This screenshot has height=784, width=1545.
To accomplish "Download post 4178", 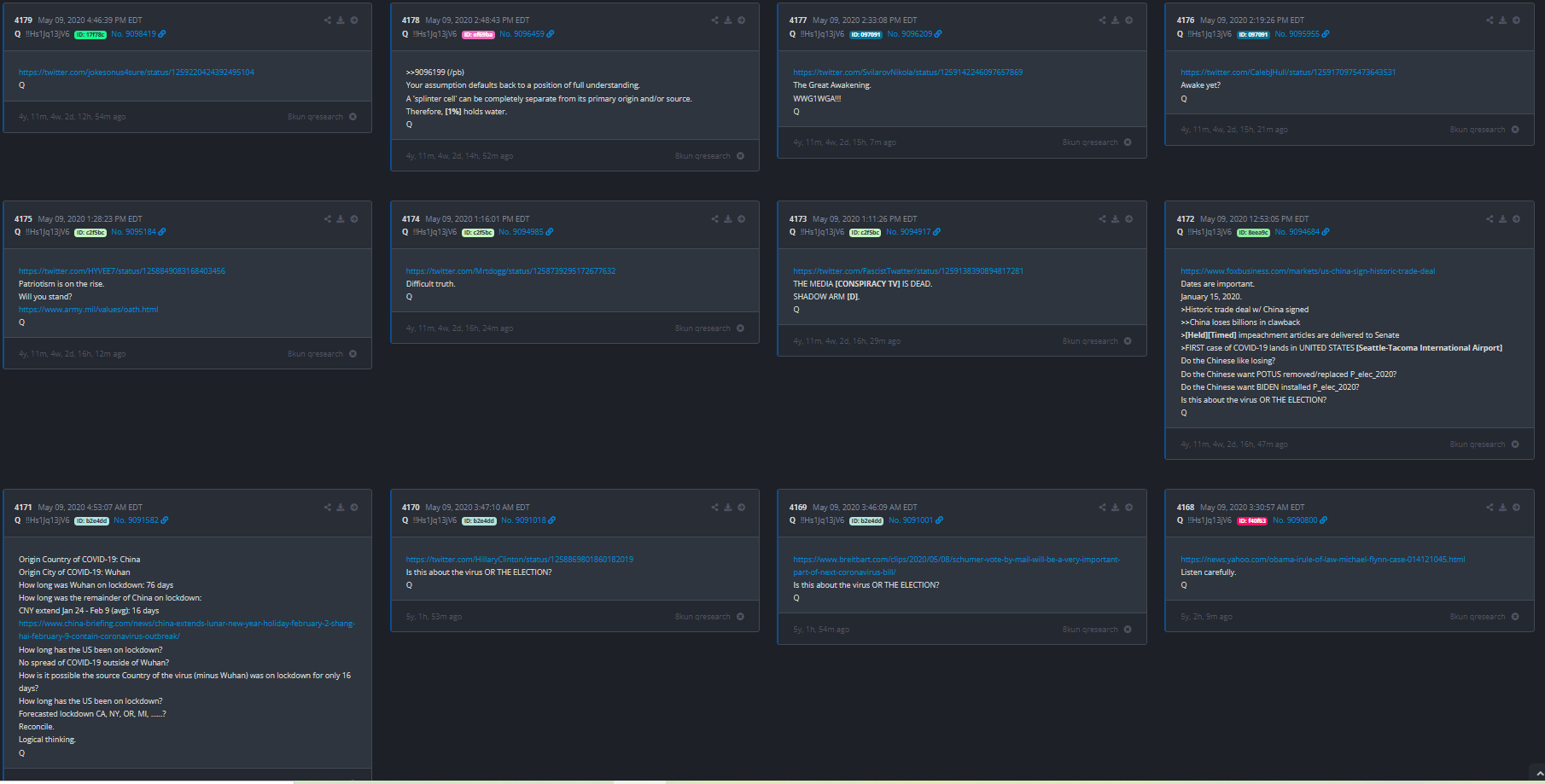I will tap(728, 20).
